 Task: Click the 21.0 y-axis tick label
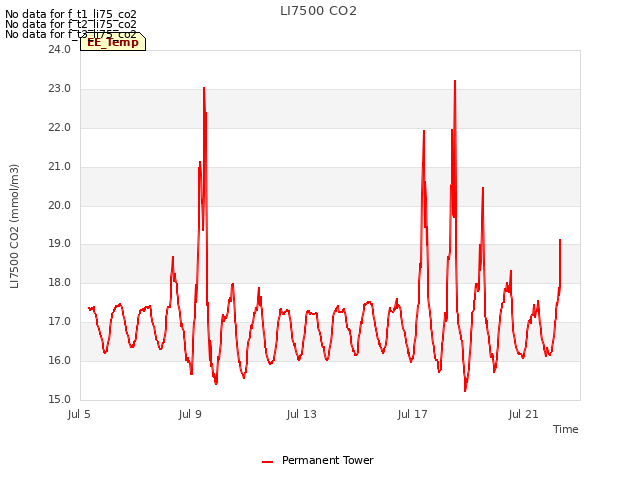(60, 167)
